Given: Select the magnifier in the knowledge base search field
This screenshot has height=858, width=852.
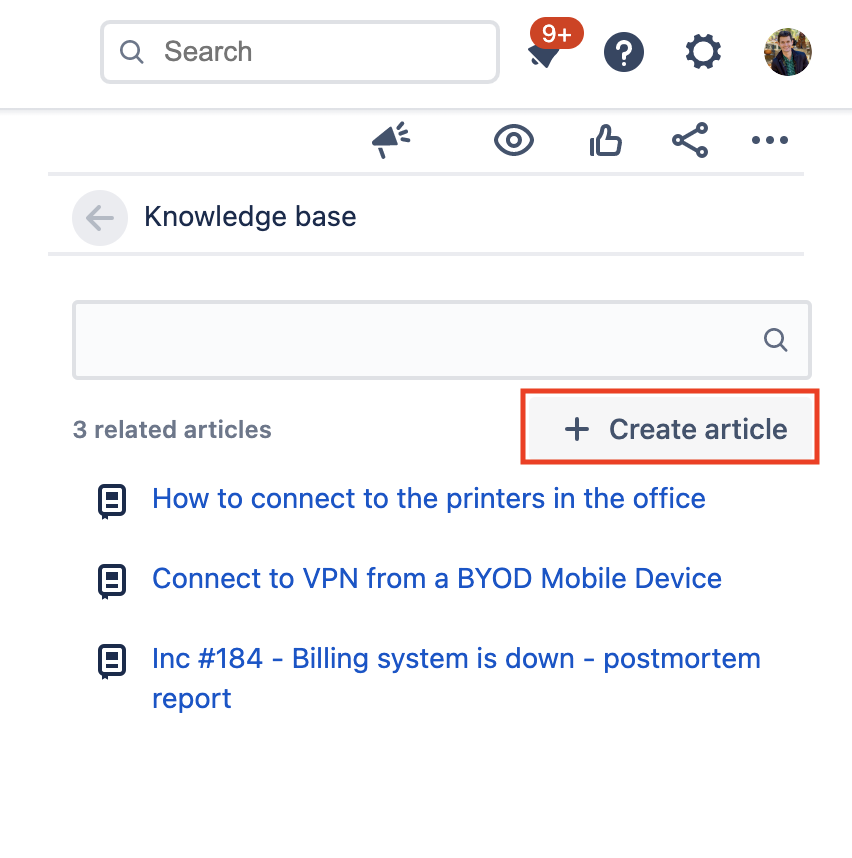Looking at the screenshot, I should [776, 340].
